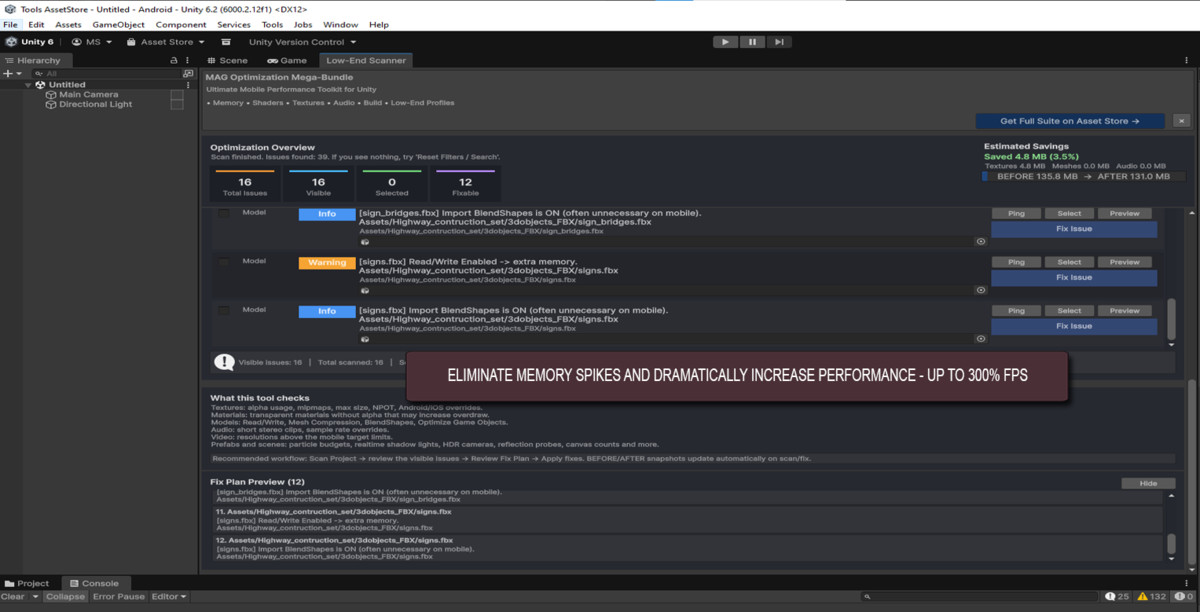Click the scrollbar thumb of the issues list
The width and height of the screenshot is (1200, 612).
tap(1172, 318)
